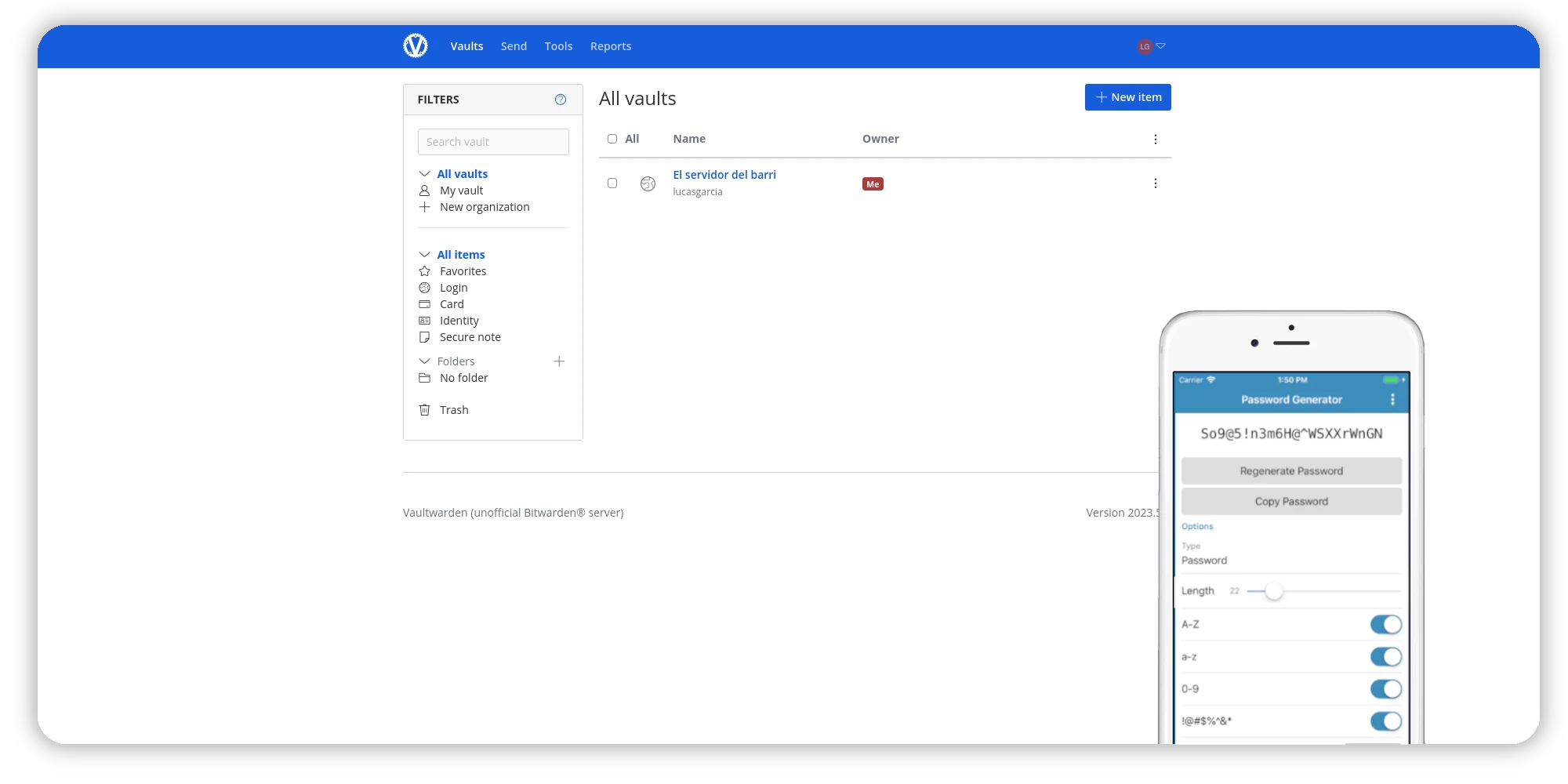Collapse the All items section
Image resolution: width=1568 pixels, height=784 pixels.
[424, 255]
